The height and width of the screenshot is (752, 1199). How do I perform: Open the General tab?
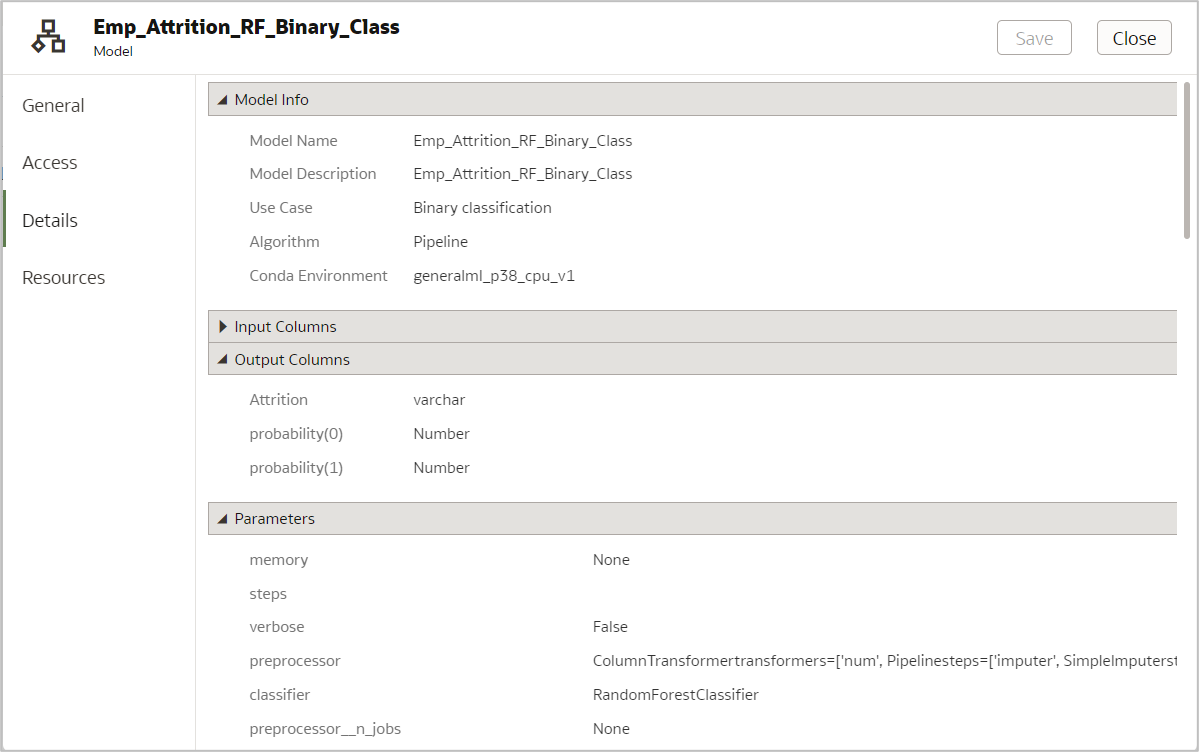[x=53, y=106]
